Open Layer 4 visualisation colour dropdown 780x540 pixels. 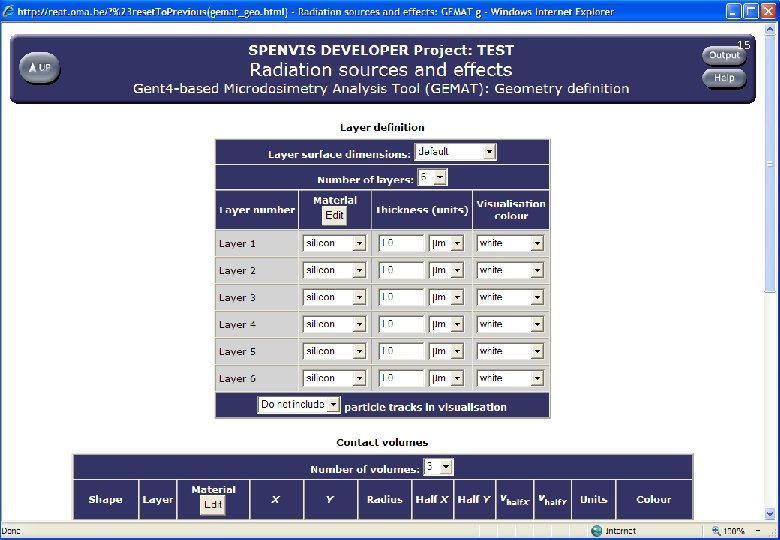(510, 324)
